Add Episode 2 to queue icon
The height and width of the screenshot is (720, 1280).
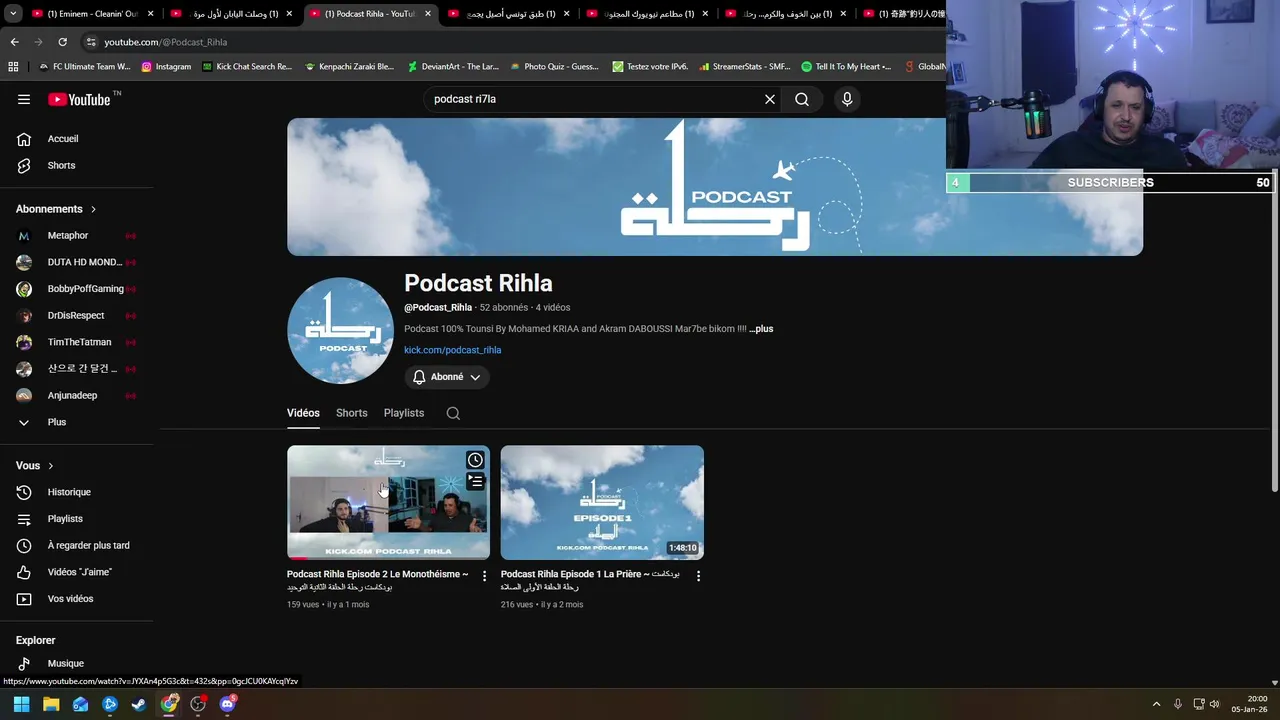click(475, 482)
